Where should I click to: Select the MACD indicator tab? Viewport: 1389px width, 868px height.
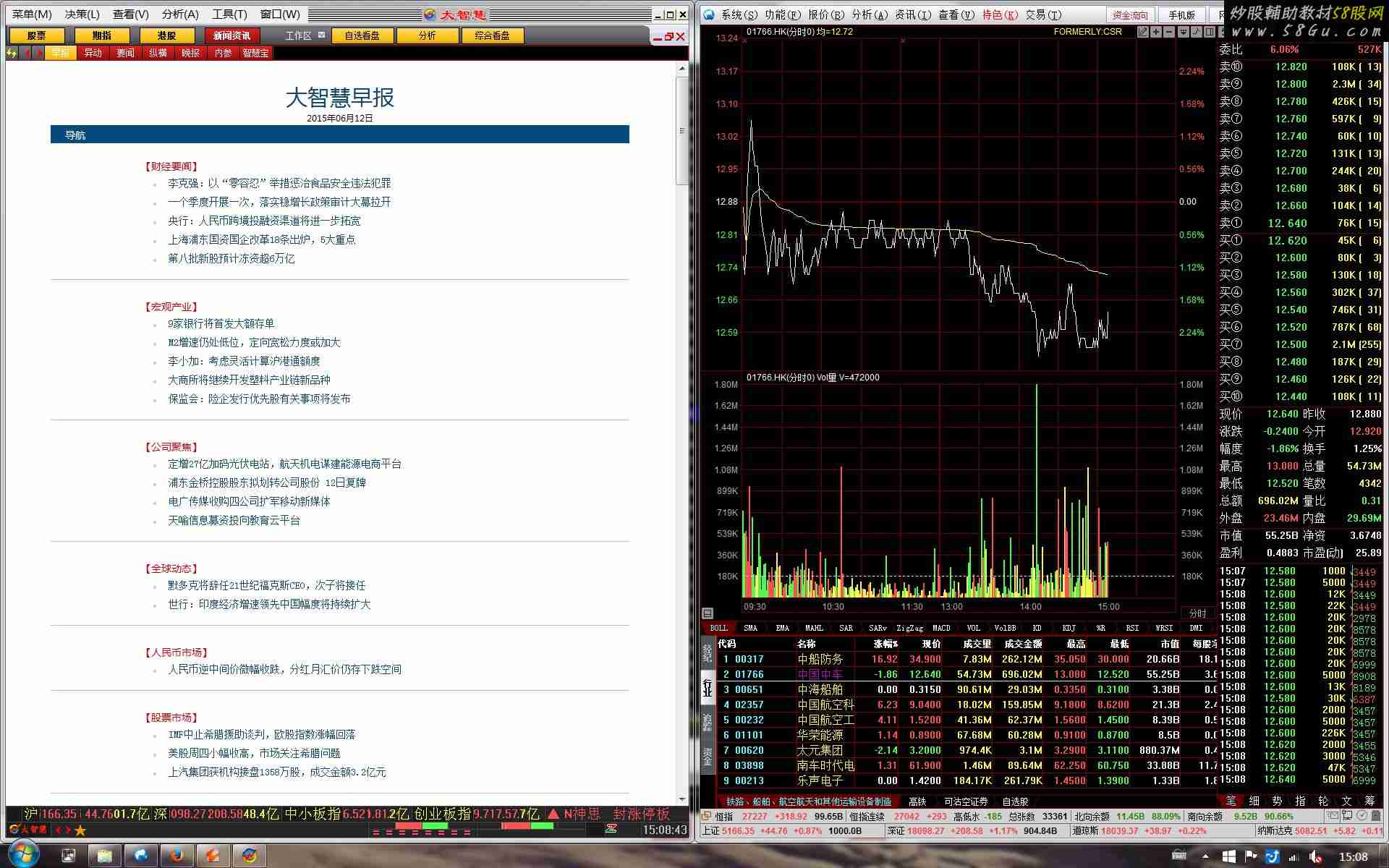941,628
